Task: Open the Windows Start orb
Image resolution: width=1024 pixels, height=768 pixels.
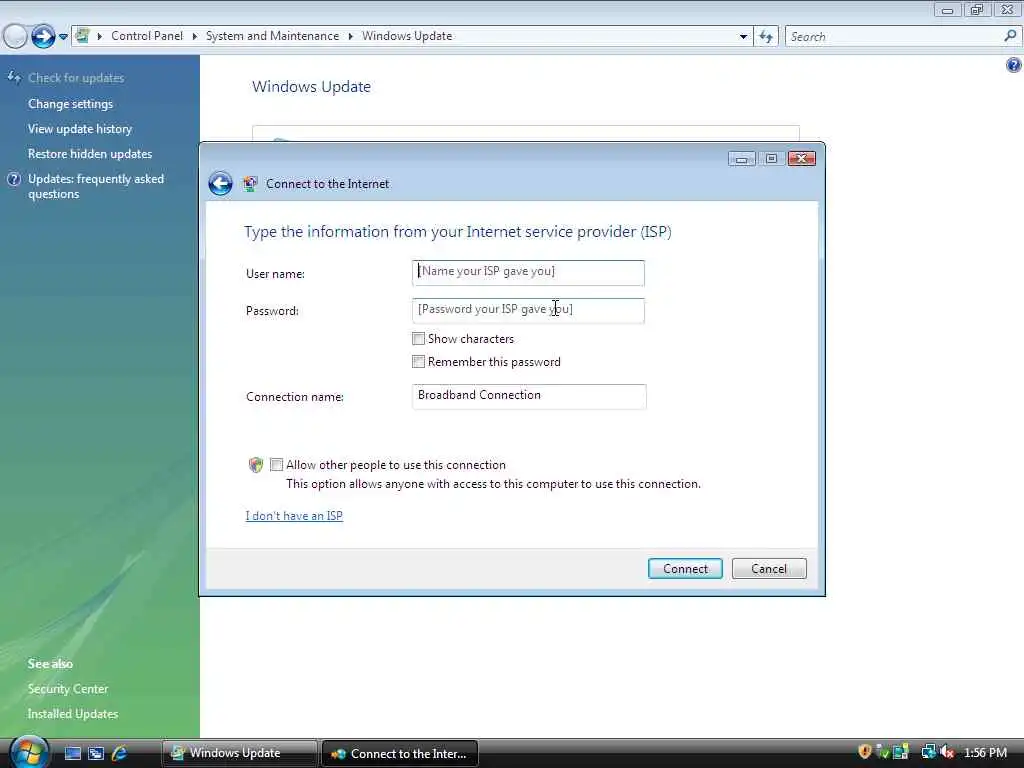Action: (29, 752)
